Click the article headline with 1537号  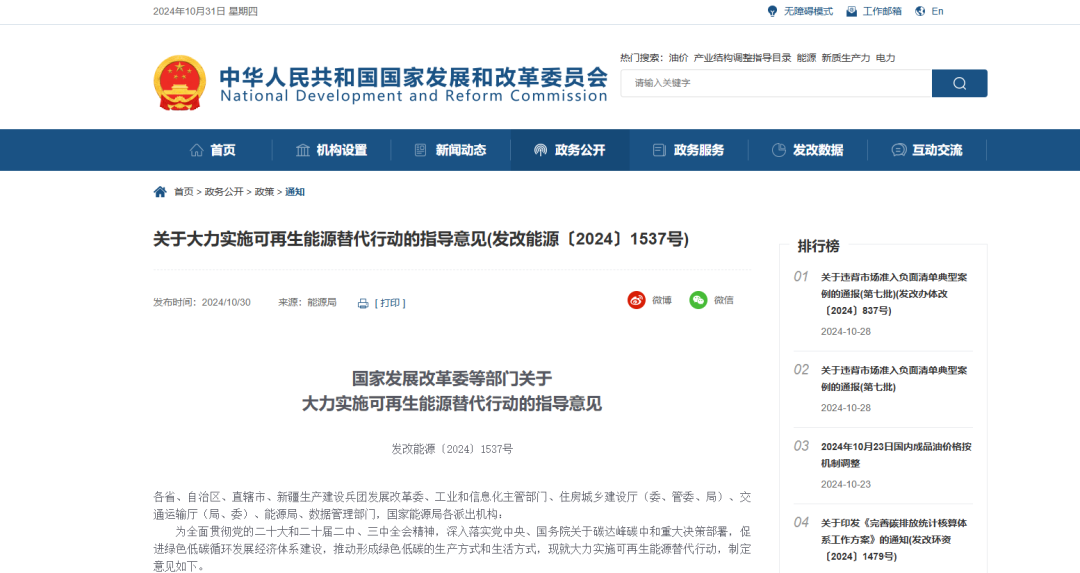click(x=421, y=239)
